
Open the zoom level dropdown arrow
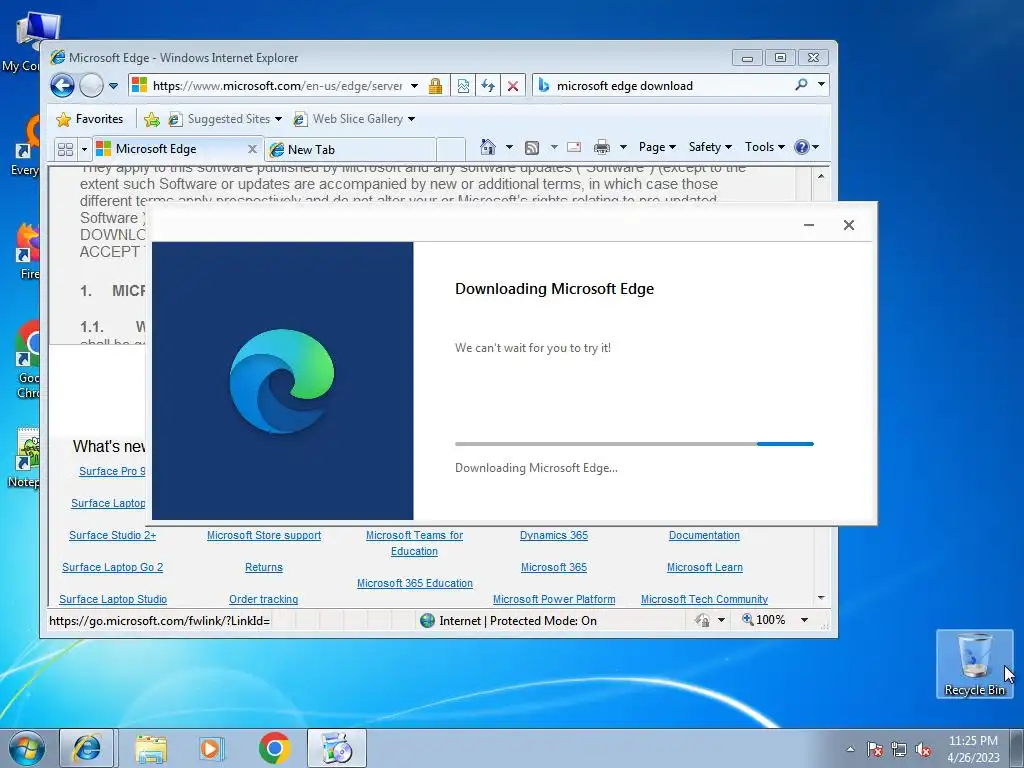(x=805, y=620)
